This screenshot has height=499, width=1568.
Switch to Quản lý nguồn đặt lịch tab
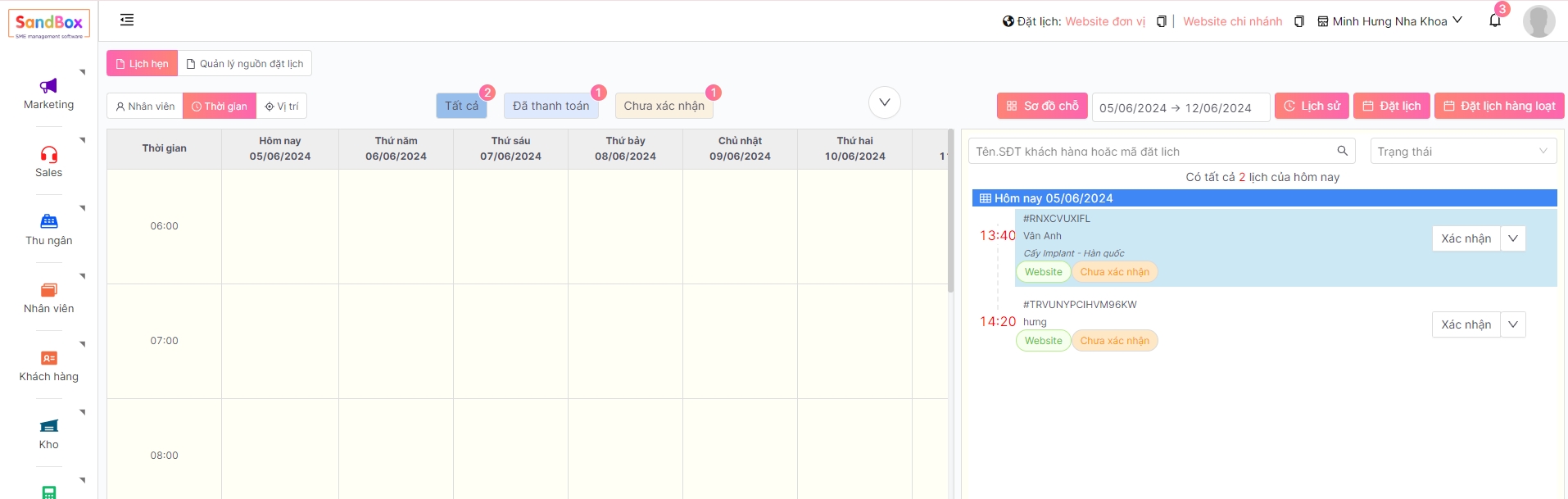[245, 64]
